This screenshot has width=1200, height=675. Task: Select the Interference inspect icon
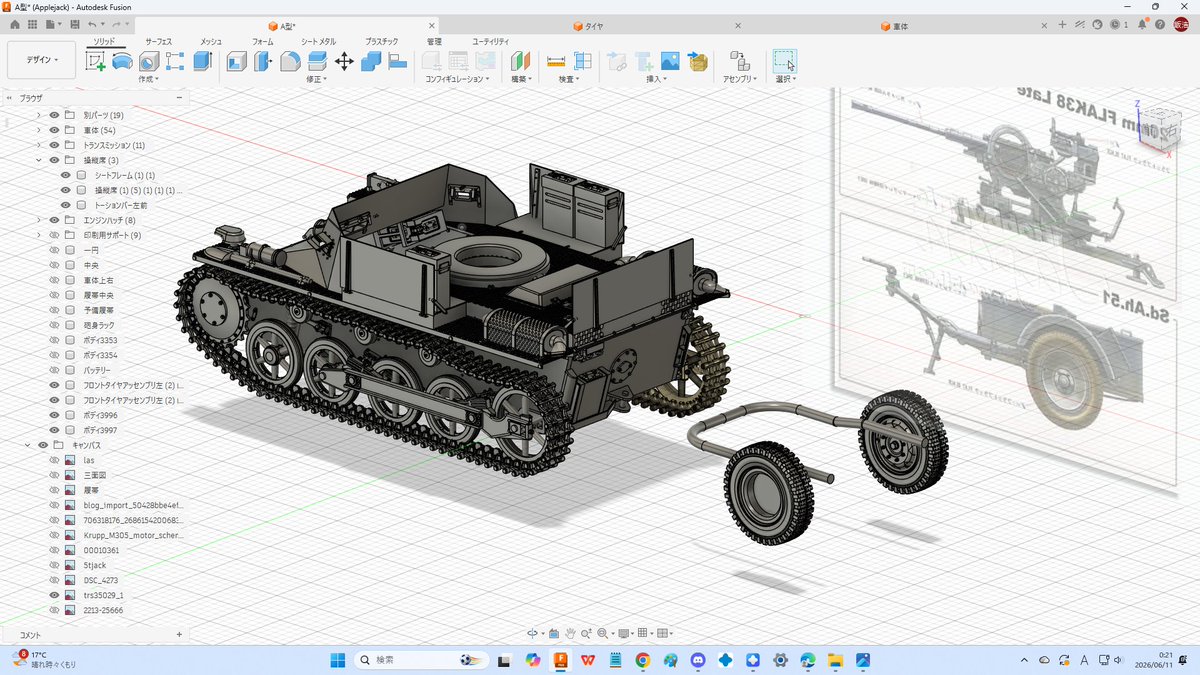click(x=582, y=61)
